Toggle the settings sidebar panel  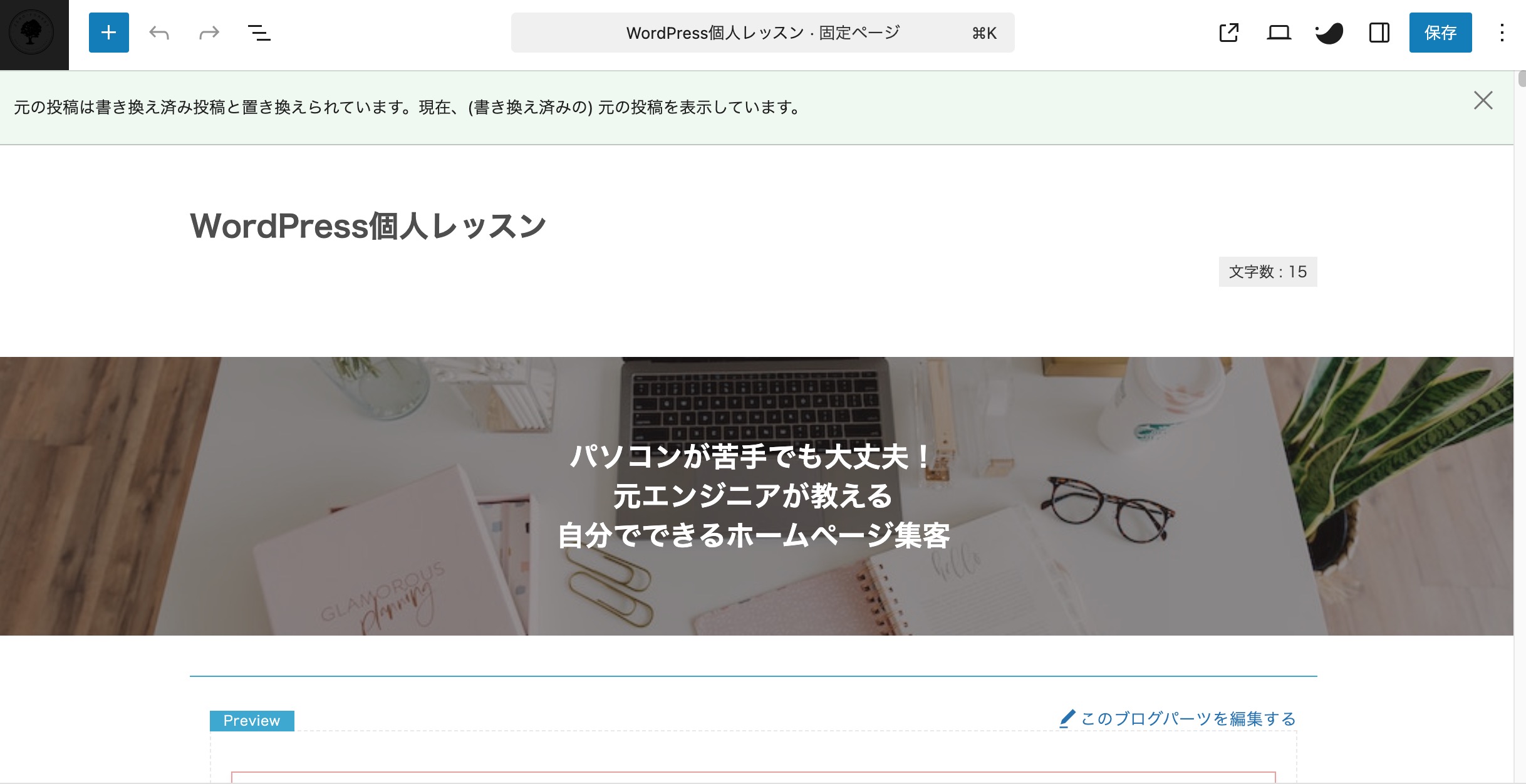coord(1379,33)
